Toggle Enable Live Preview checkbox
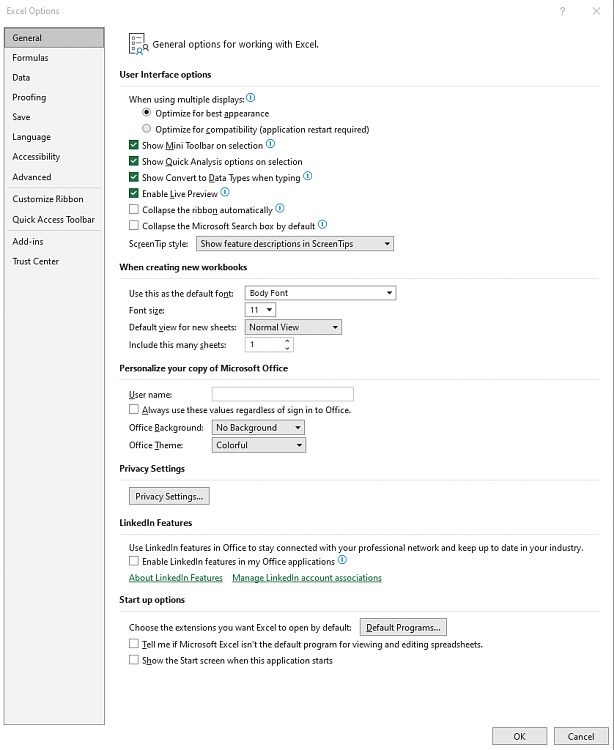614x750 pixels. 134,194
